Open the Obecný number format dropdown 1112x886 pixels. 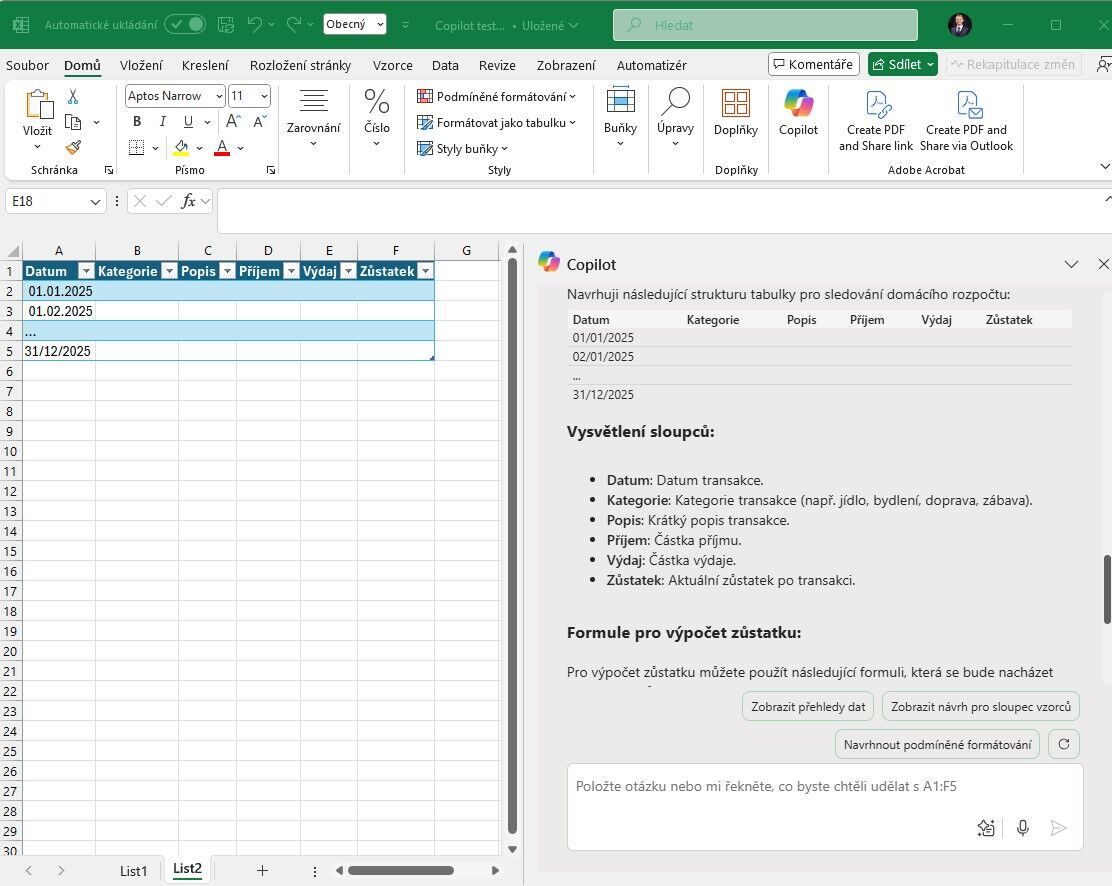[378, 22]
